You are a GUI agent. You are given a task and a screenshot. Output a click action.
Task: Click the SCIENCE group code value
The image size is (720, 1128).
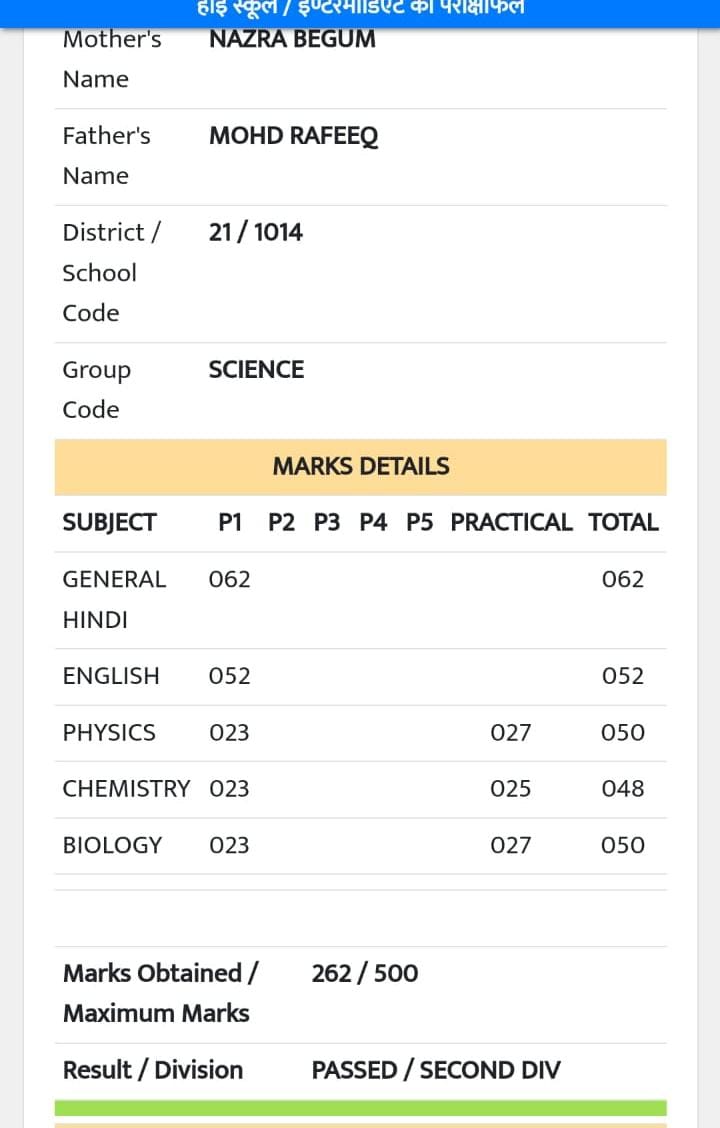[x=256, y=370]
